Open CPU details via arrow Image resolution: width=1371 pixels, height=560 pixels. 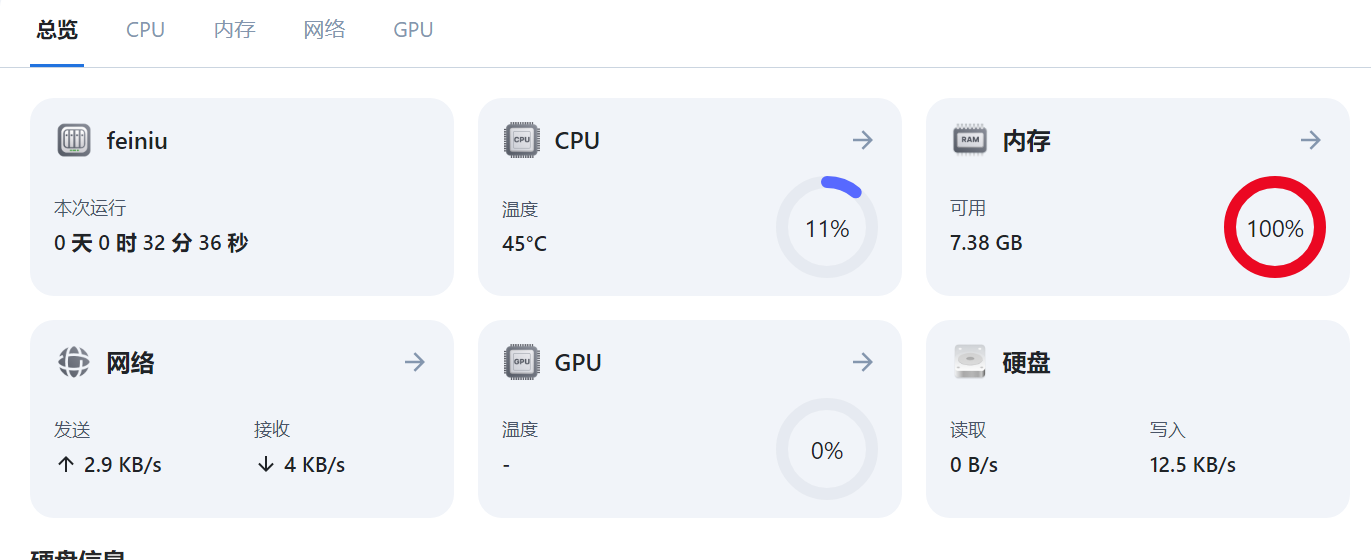863,140
